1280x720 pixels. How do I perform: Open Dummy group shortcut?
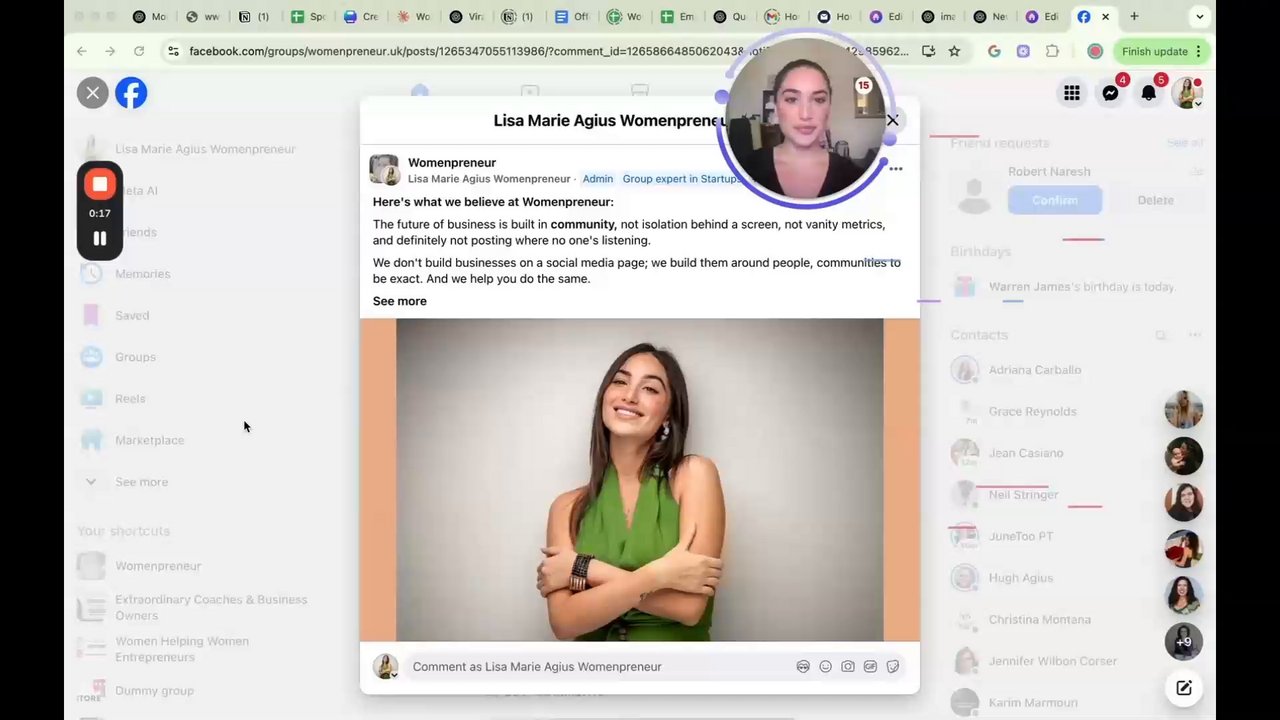[x=154, y=691]
